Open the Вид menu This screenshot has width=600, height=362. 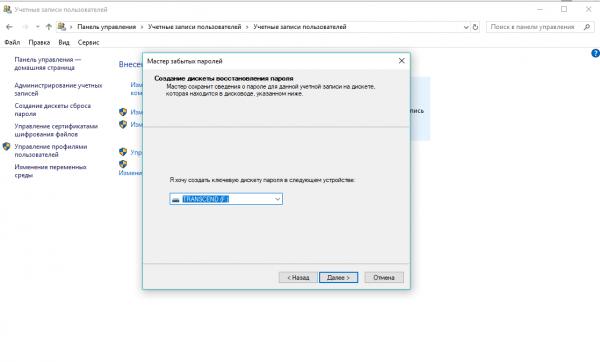click(64, 42)
